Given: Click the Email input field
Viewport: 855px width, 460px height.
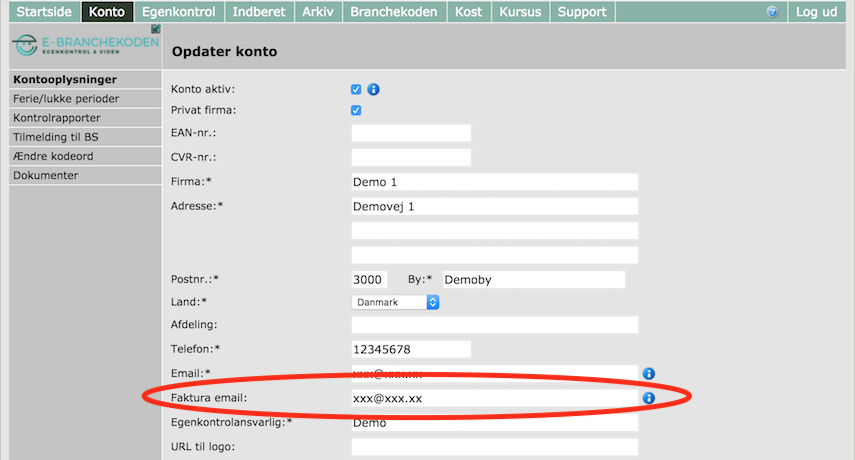Looking at the screenshot, I should coord(495,374).
